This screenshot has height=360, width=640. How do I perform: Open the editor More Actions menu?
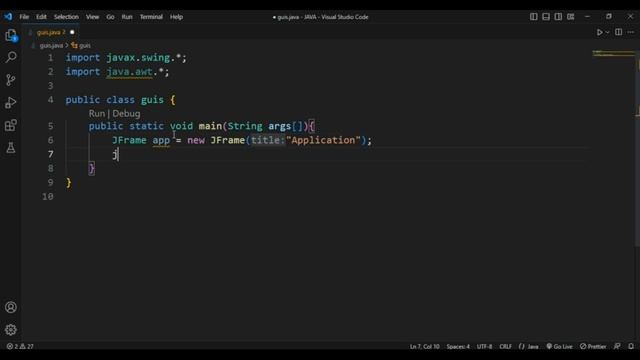pyautogui.click(x=631, y=32)
